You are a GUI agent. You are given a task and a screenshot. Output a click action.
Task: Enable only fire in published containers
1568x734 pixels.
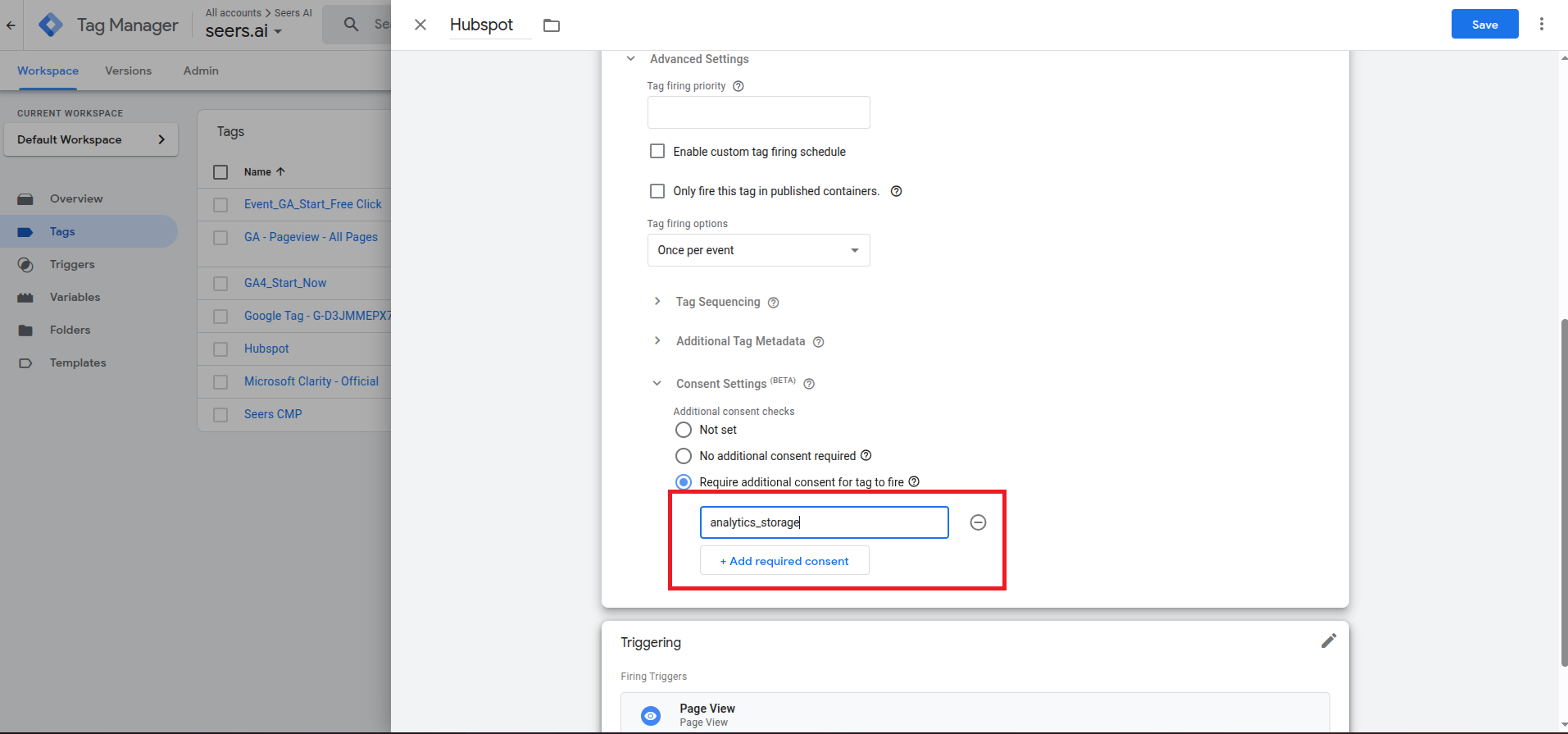[x=657, y=191]
